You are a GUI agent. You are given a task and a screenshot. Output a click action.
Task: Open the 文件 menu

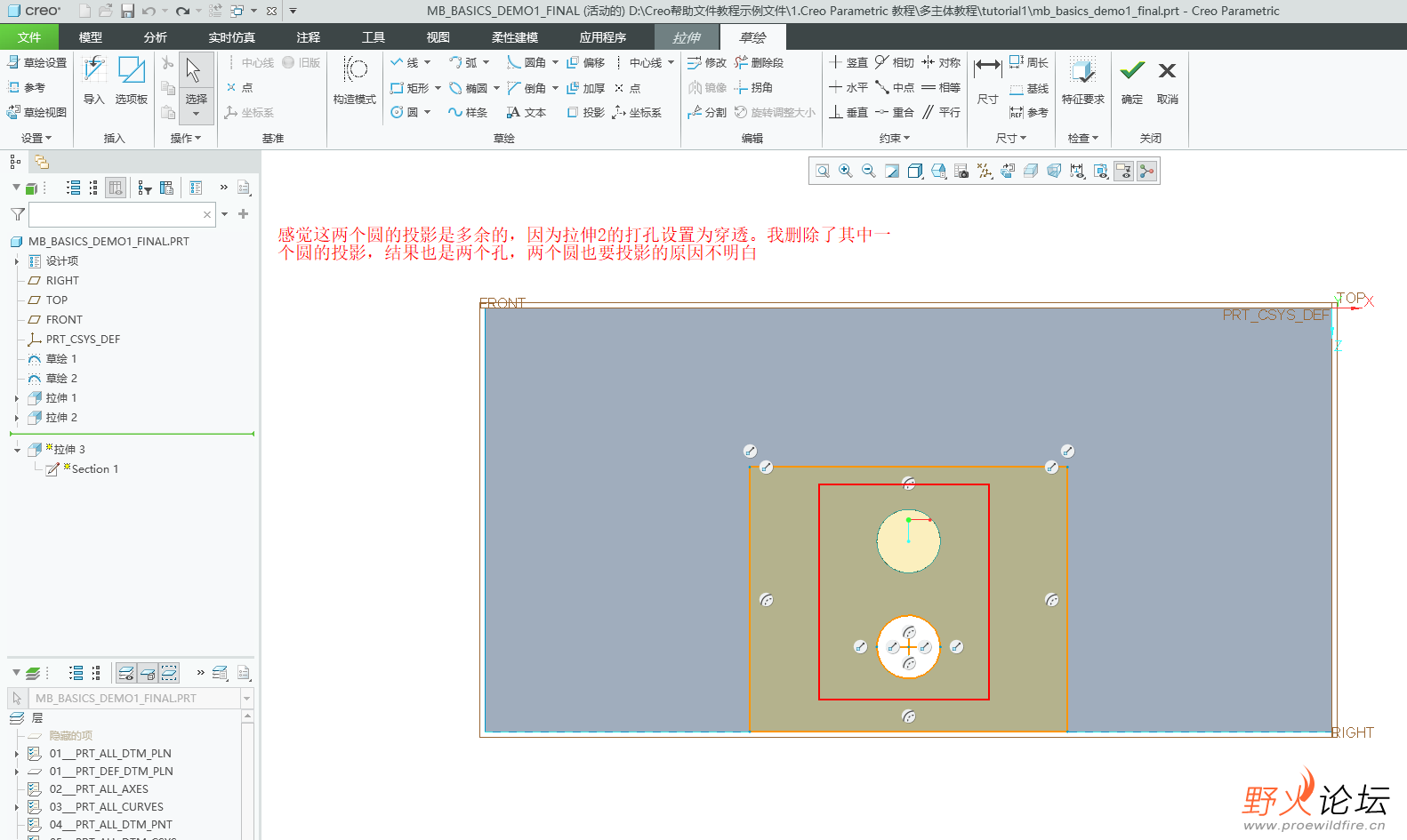[29, 37]
